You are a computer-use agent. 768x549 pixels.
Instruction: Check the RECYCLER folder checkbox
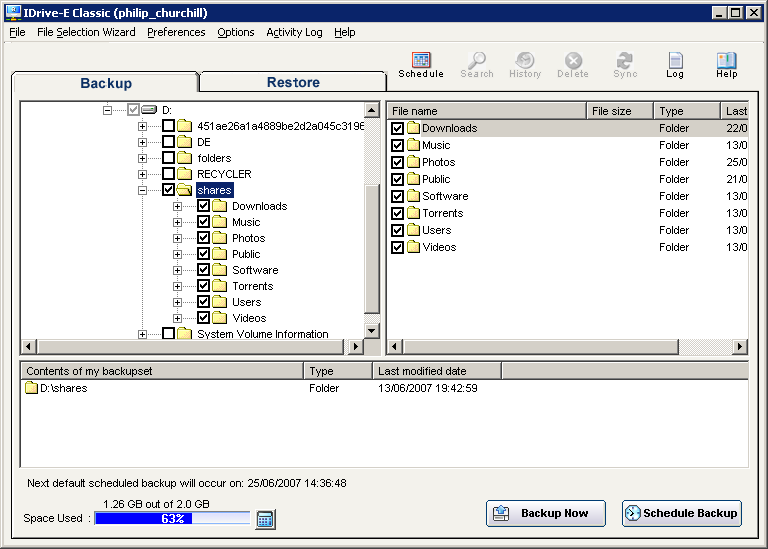pos(168,174)
